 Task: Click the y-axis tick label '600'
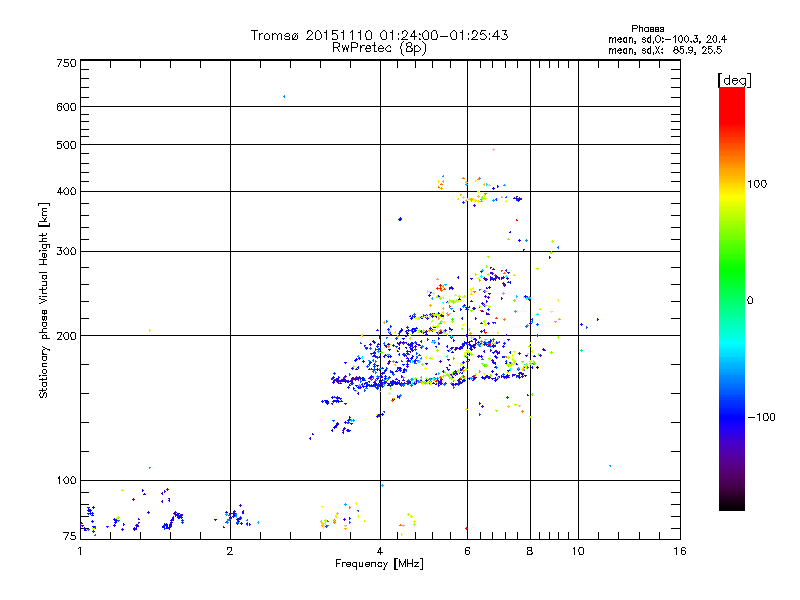[66, 107]
